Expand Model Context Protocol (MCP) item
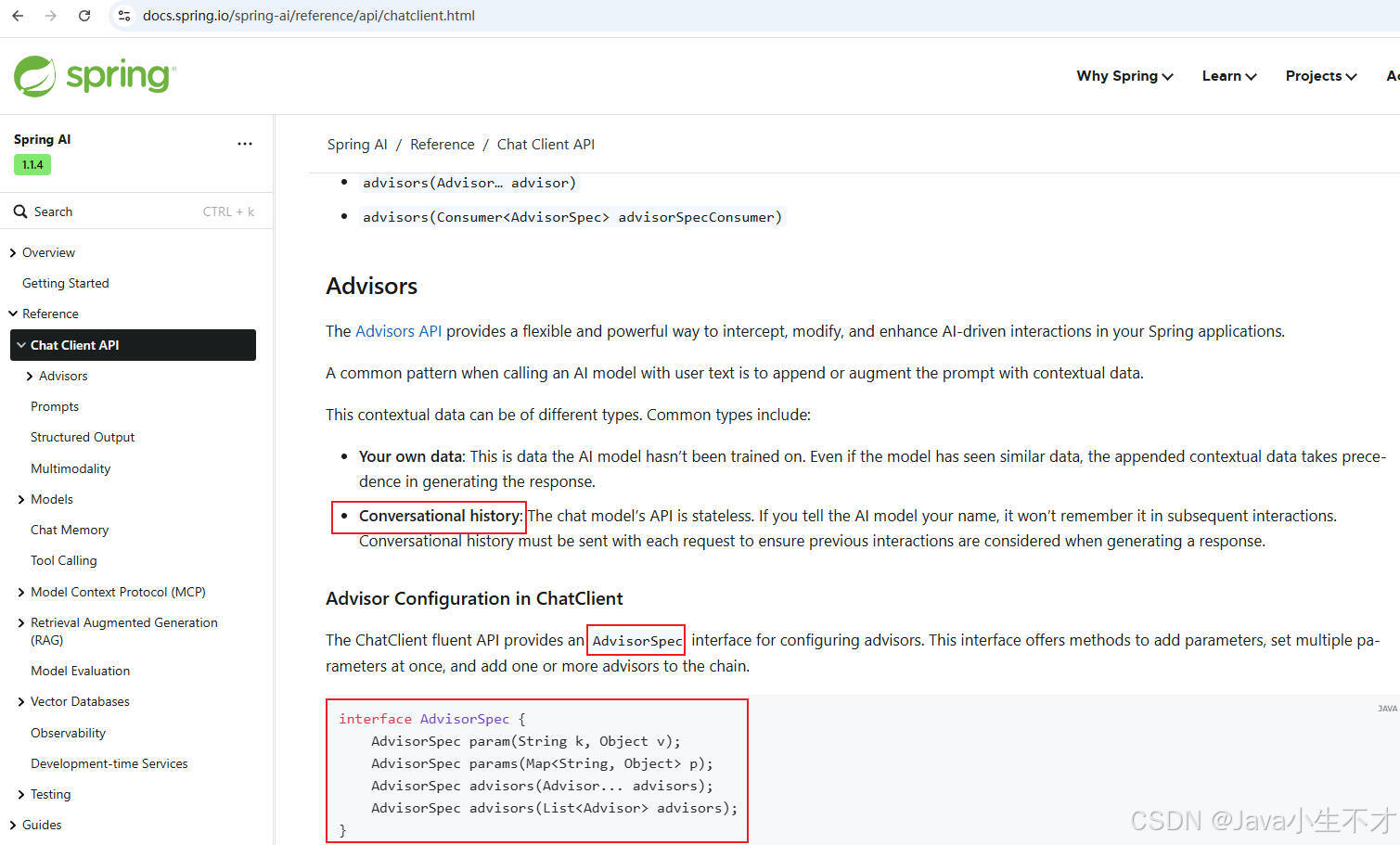1400x845 pixels. (21, 592)
